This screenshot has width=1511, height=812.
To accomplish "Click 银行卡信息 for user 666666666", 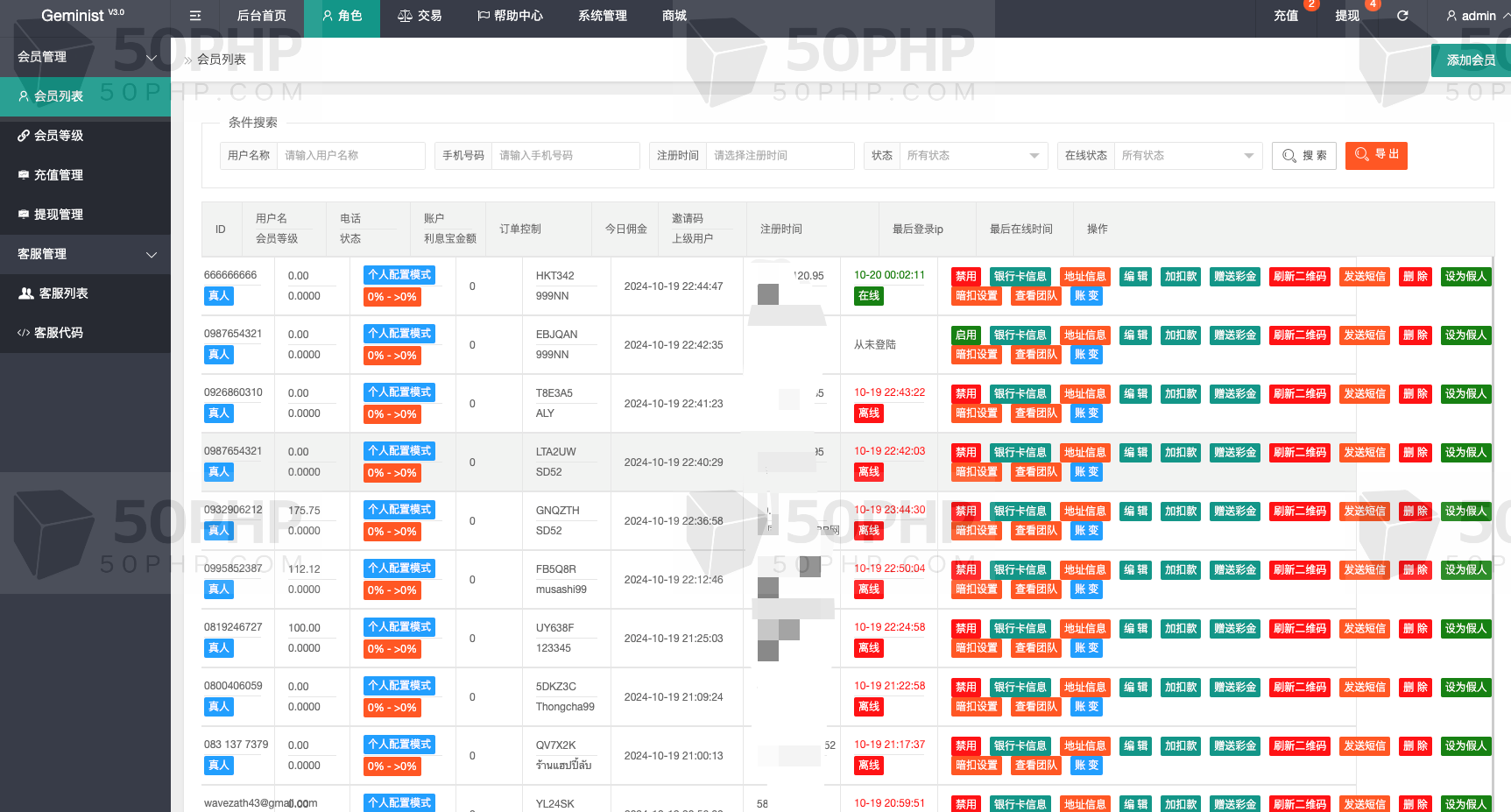I will (1020, 277).
